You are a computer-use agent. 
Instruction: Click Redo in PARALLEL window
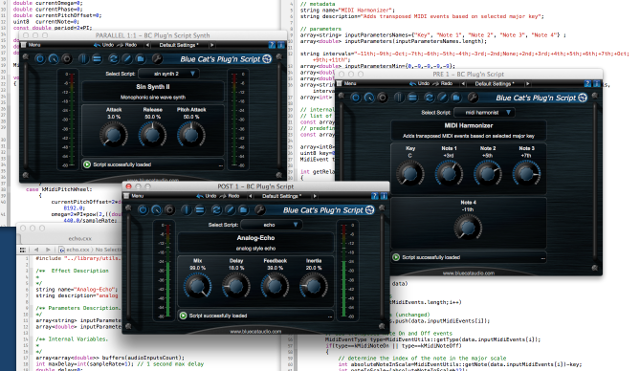click(x=127, y=45)
